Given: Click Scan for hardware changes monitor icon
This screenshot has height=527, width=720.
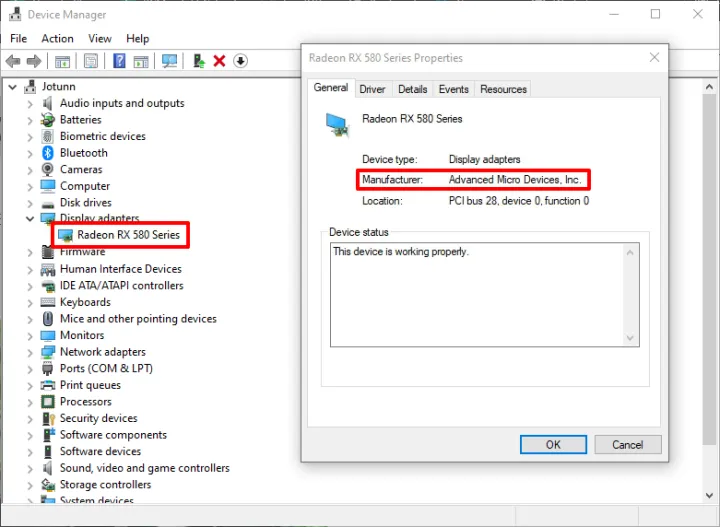Looking at the screenshot, I should [x=169, y=61].
